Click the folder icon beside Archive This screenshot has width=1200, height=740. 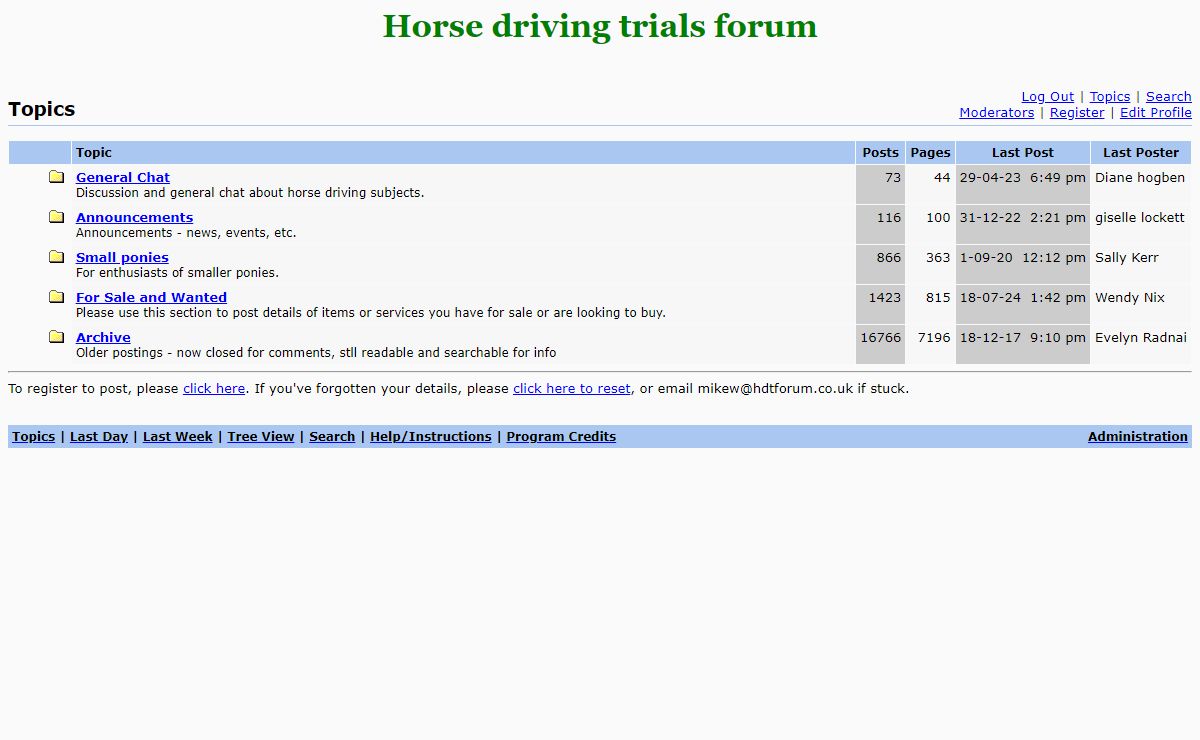(57, 337)
